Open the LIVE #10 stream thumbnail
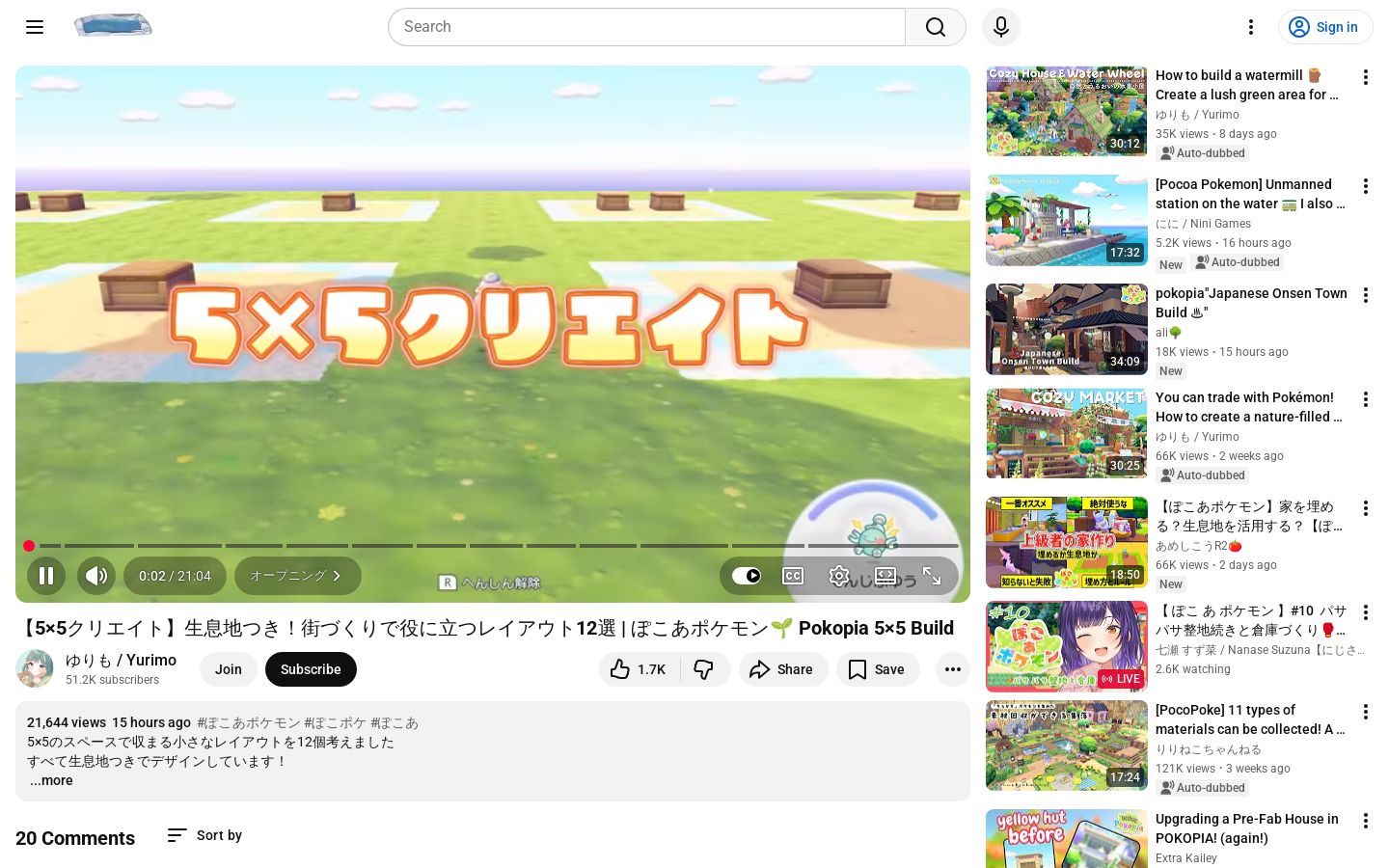Screen dimensions: 1389x868 1067,646
